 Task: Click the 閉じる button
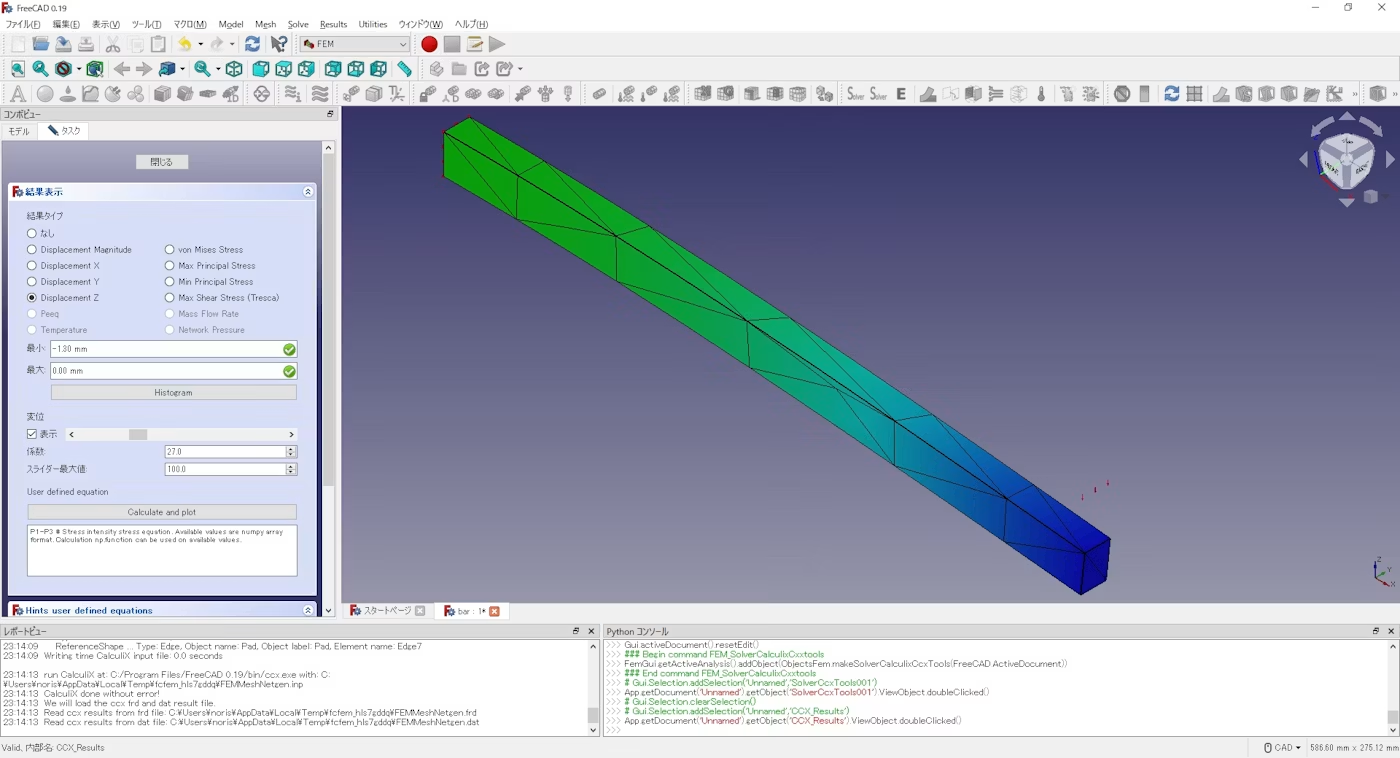tap(162, 162)
